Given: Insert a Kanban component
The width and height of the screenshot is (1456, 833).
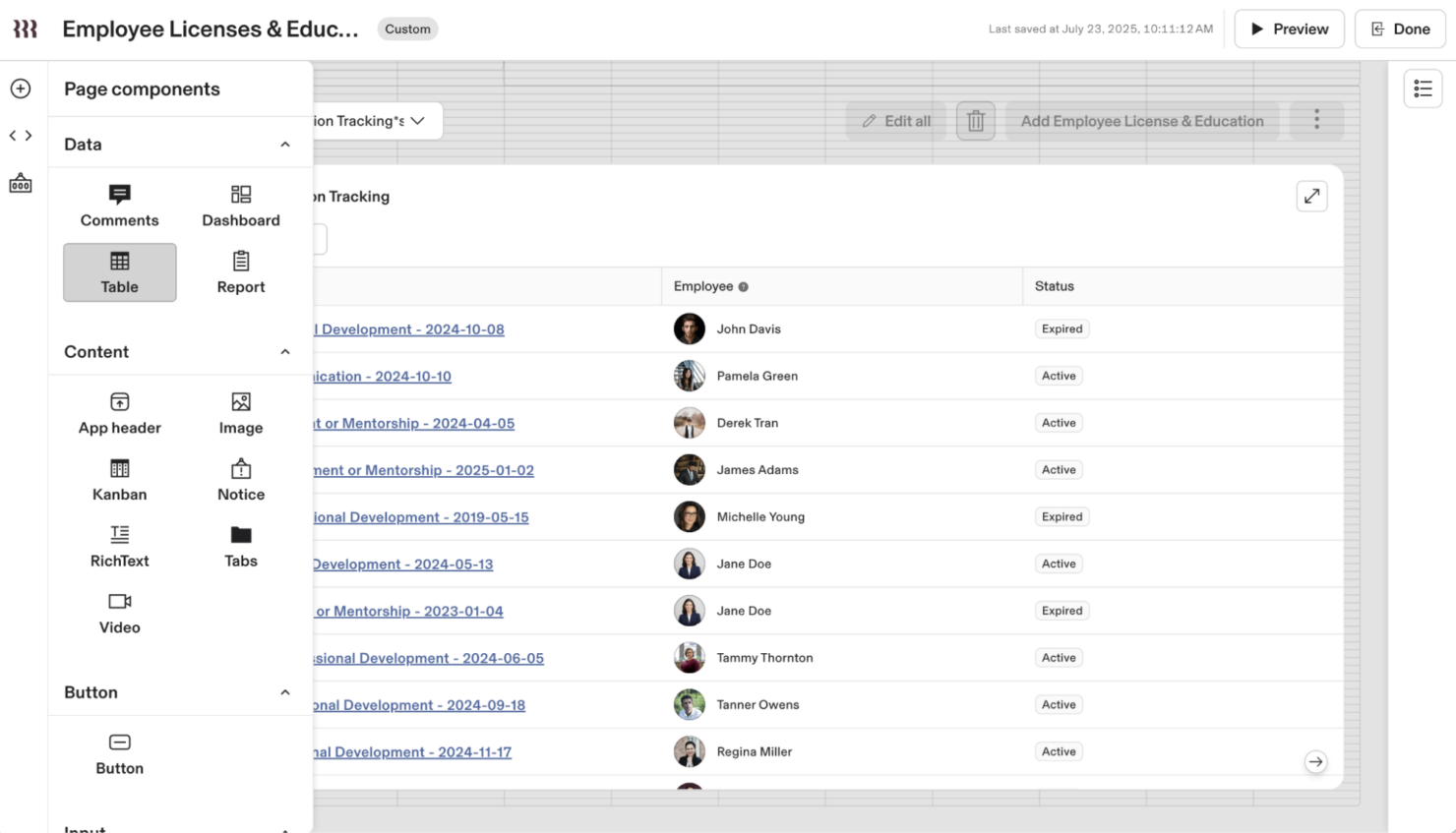Looking at the screenshot, I should coord(119,480).
